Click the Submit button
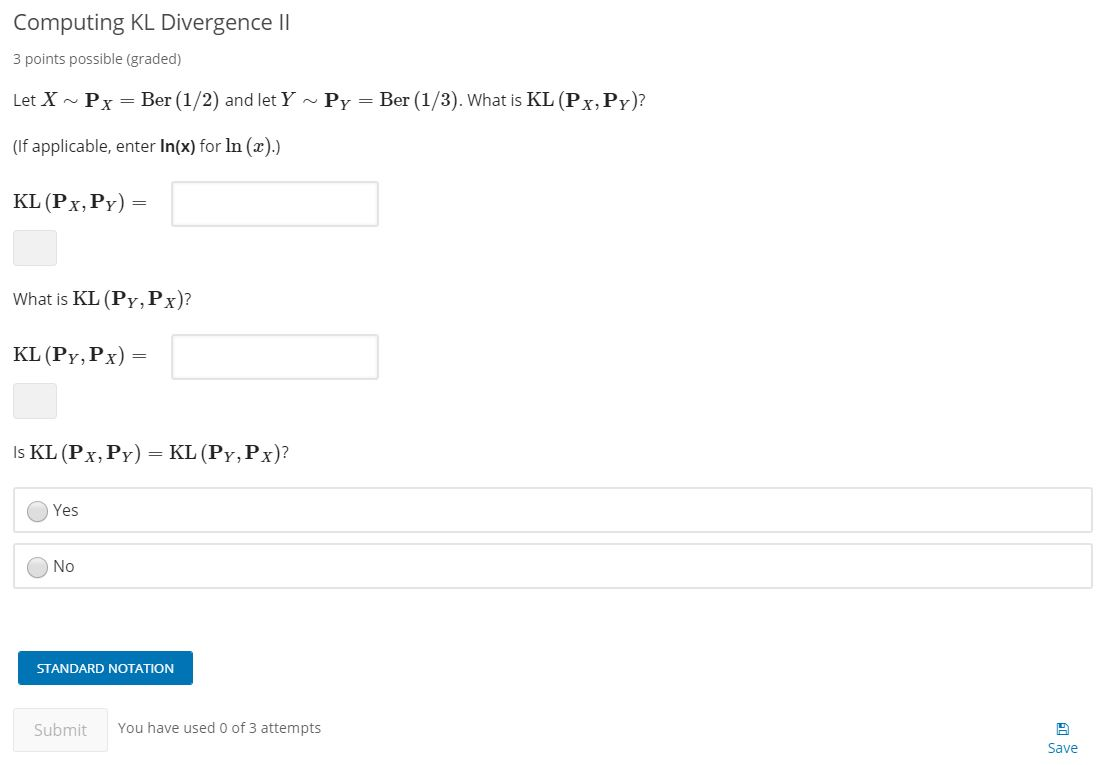 tap(59, 729)
